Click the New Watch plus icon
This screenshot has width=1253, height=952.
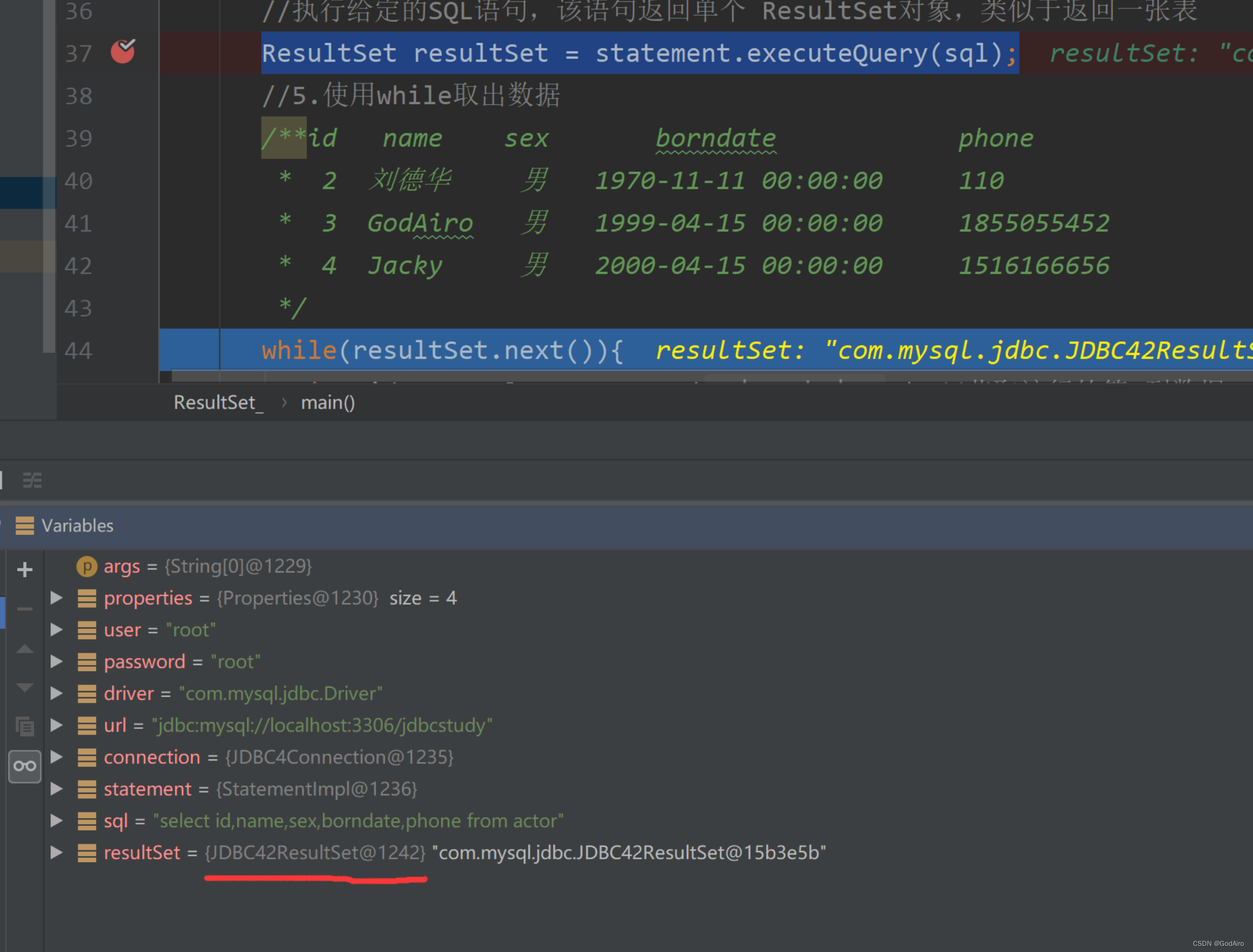pos(24,570)
